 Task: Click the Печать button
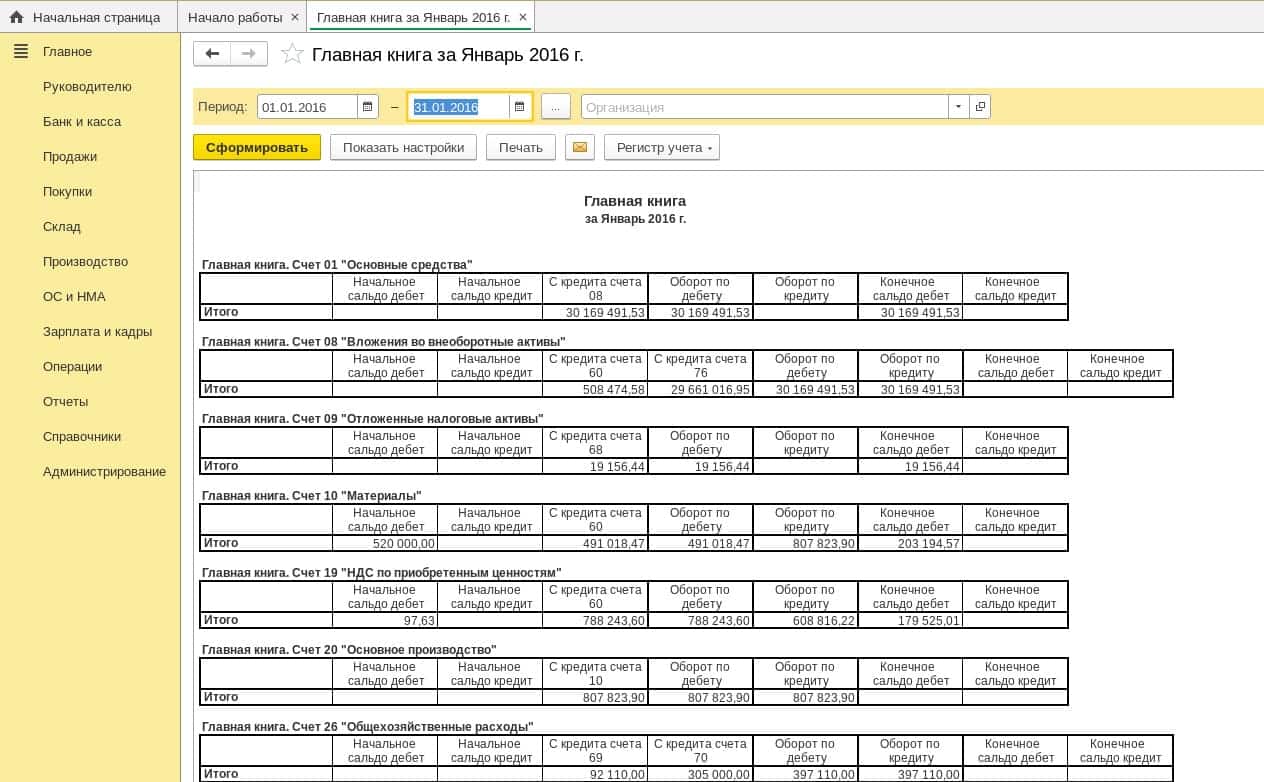pyautogui.click(x=521, y=148)
